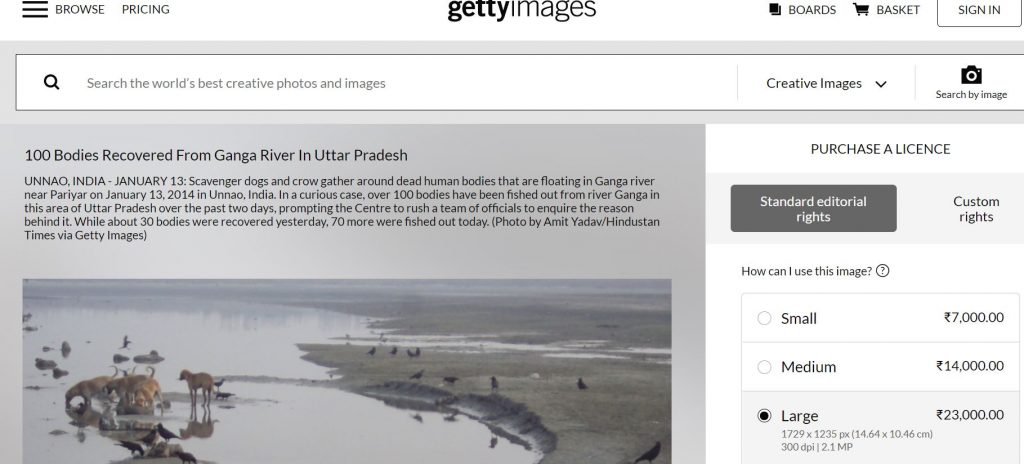Select the Small size radio button
Screen dimensions: 1024x464
tap(764, 318)
